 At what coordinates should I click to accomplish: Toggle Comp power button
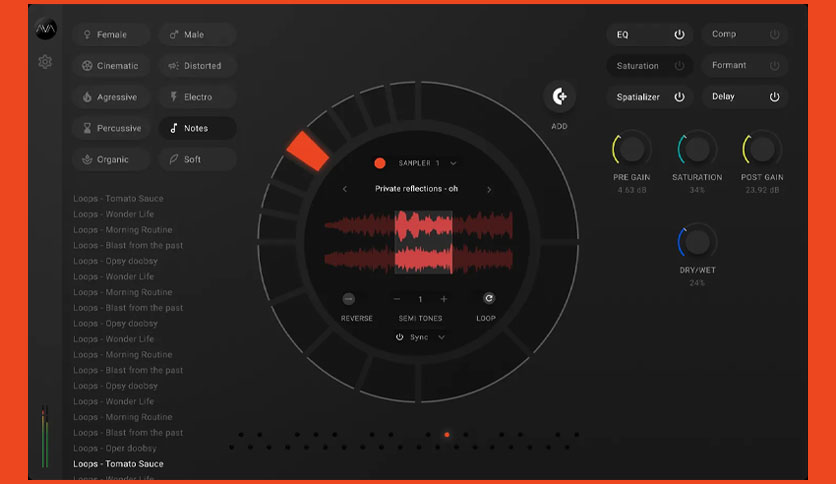click(775, 35)
